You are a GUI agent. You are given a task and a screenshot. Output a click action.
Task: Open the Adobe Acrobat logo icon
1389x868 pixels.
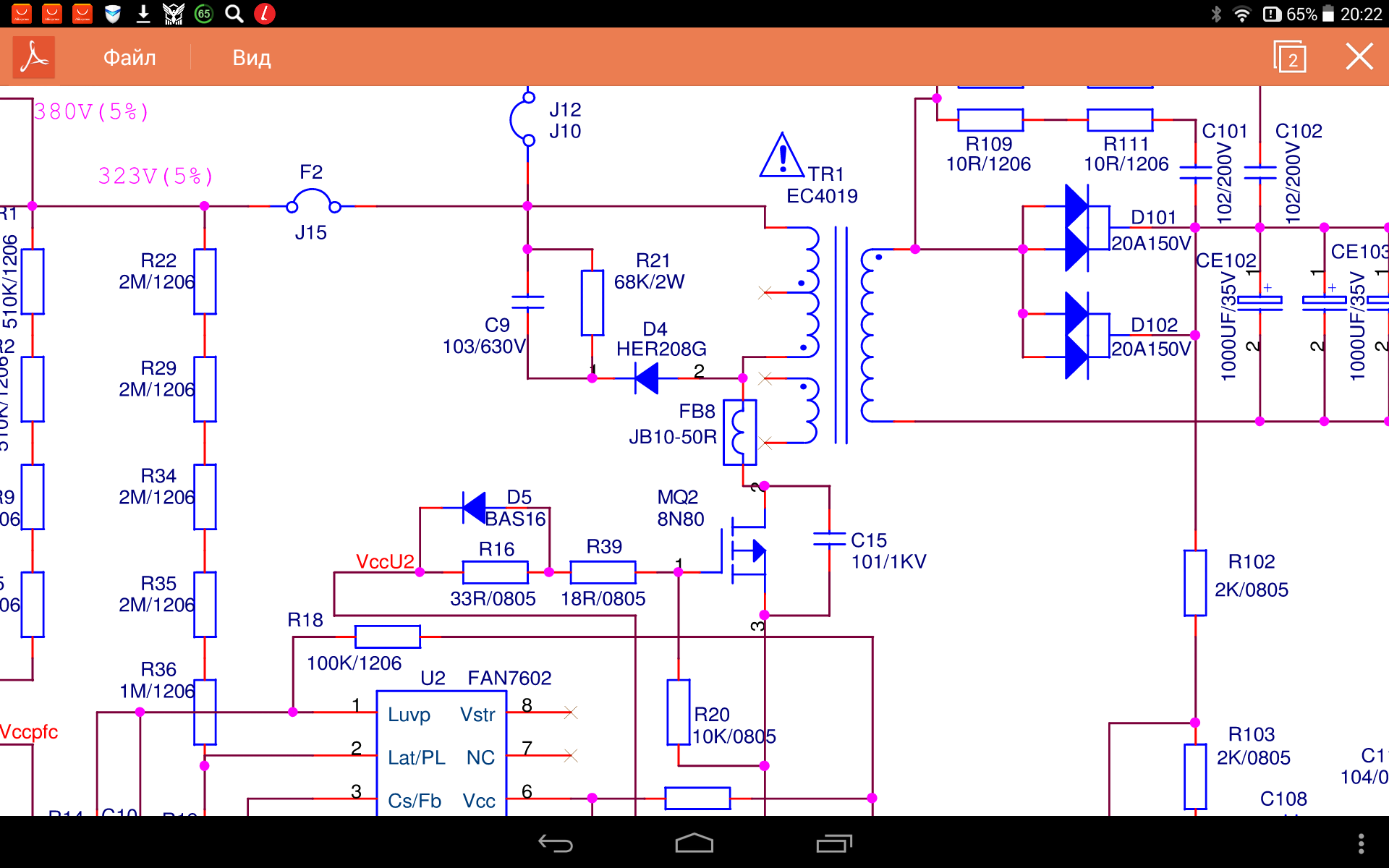[x=34, y=57]
